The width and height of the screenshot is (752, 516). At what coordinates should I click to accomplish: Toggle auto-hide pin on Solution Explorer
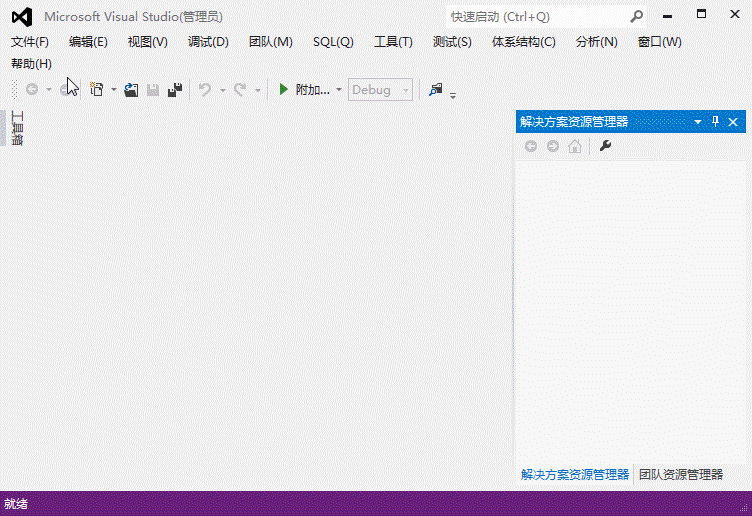coord(716,121)
